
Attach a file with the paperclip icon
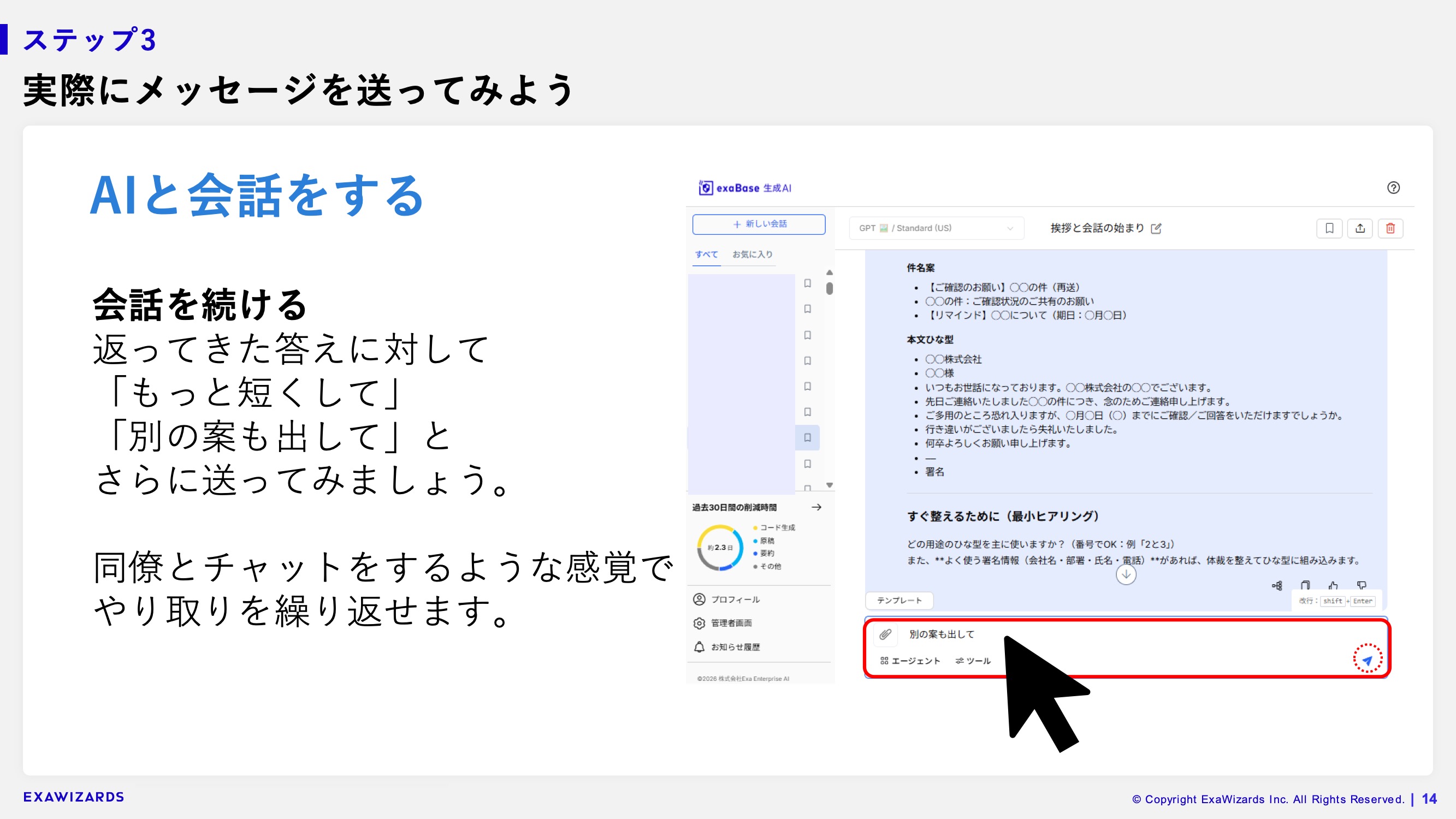(x=885, y=634)
